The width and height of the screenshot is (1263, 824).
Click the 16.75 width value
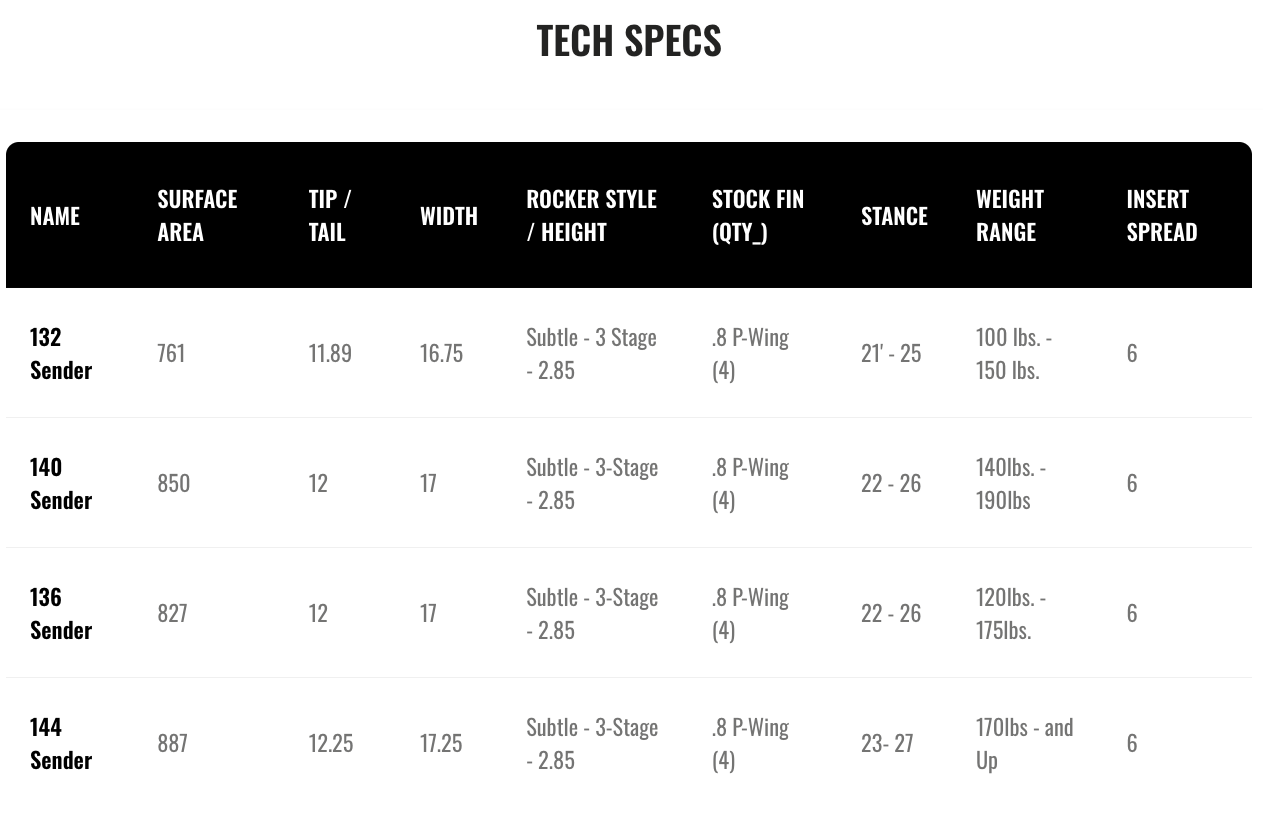click(441, 353)
